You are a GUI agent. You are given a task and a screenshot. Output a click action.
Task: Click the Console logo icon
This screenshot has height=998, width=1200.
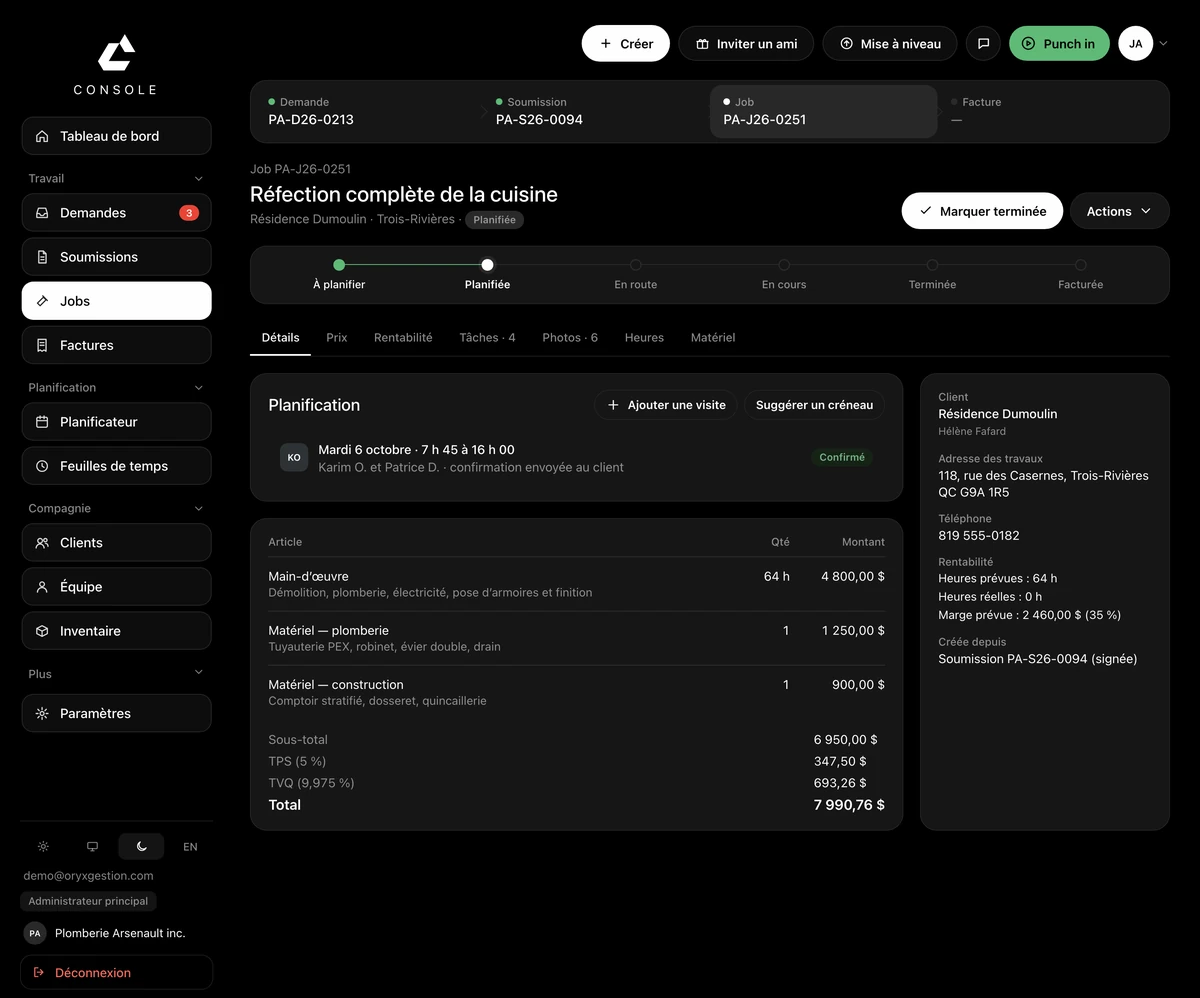point(116,53)
